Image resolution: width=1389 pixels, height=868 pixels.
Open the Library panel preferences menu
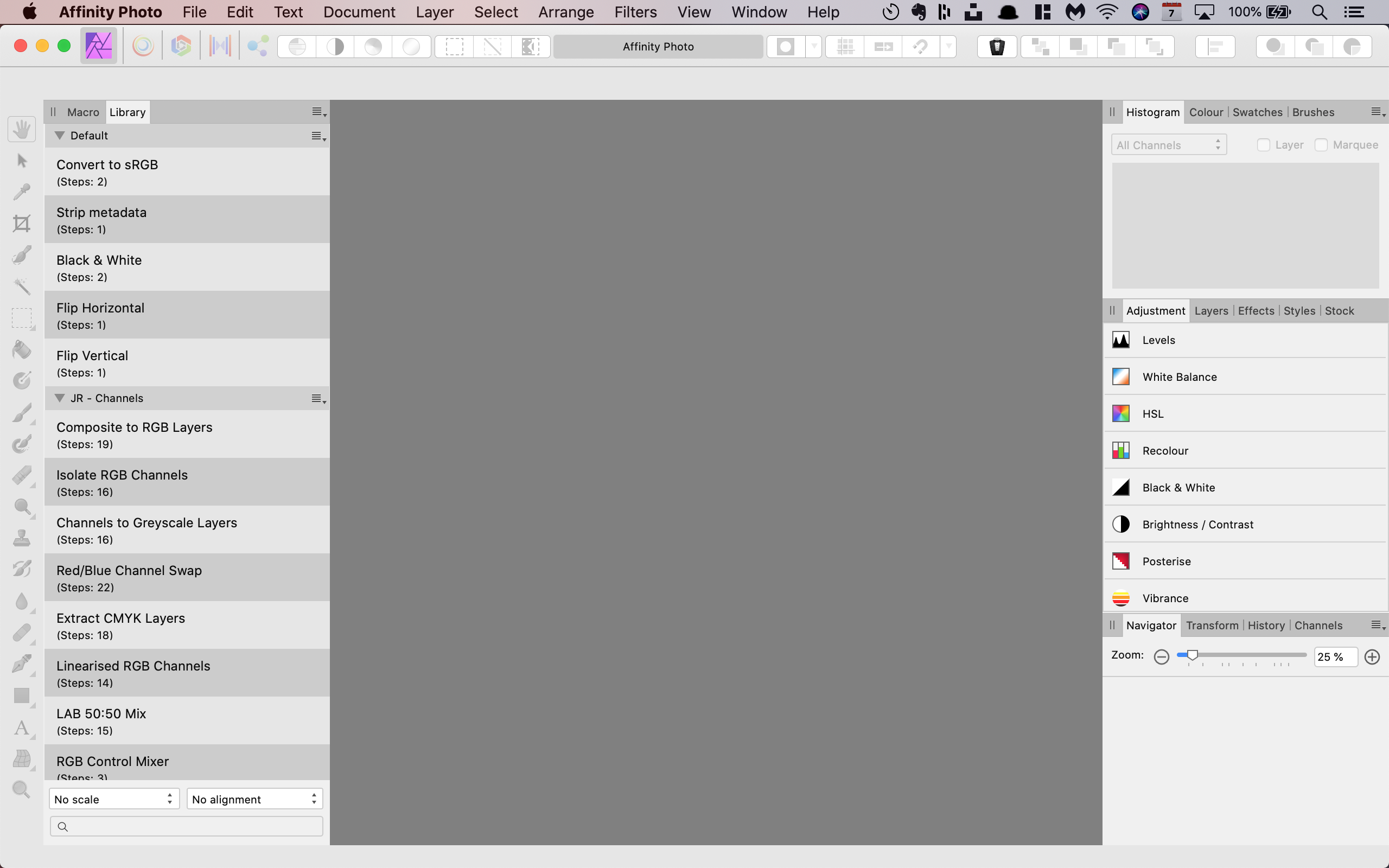click(318, 112)
